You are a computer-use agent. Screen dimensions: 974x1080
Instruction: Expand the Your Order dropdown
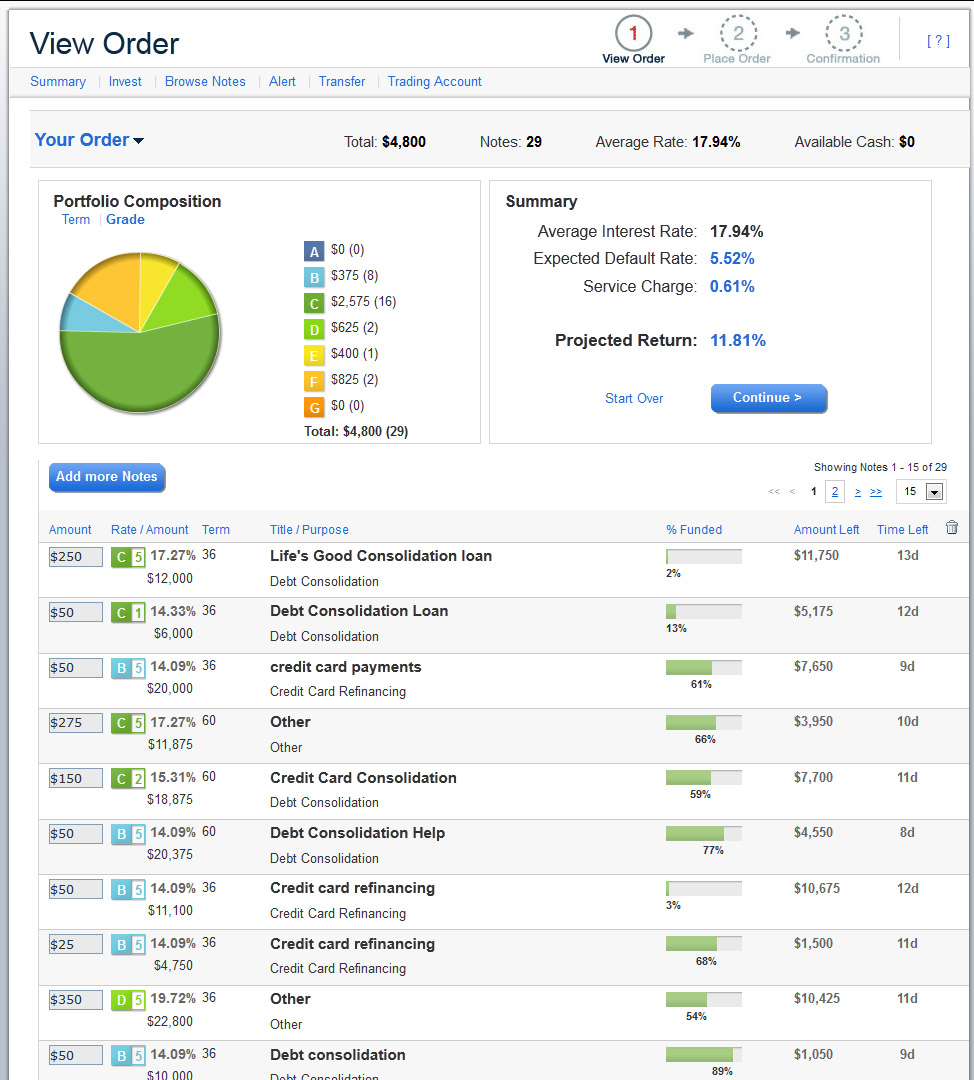point(89,140)
